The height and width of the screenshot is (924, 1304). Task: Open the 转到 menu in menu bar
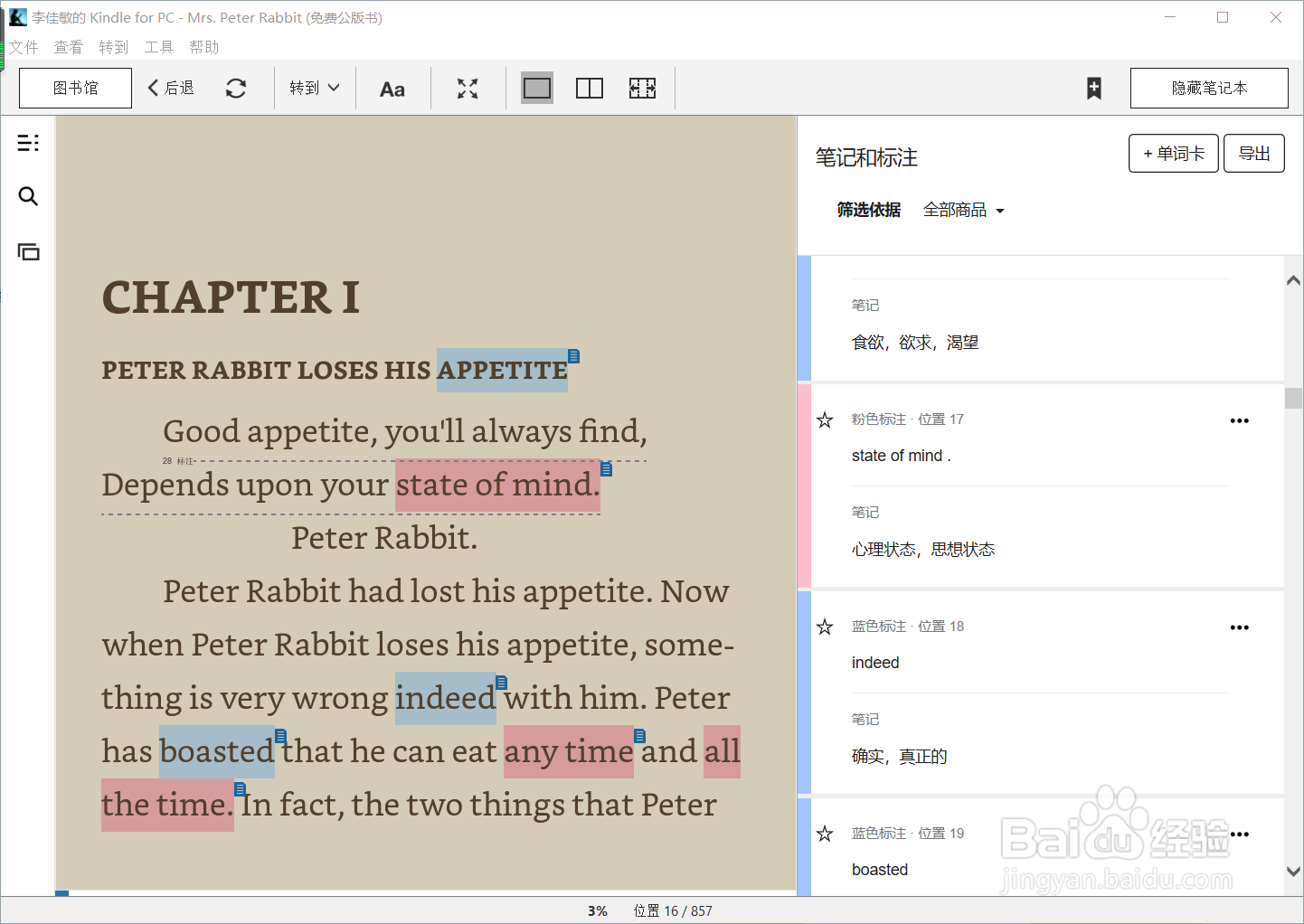114,47
